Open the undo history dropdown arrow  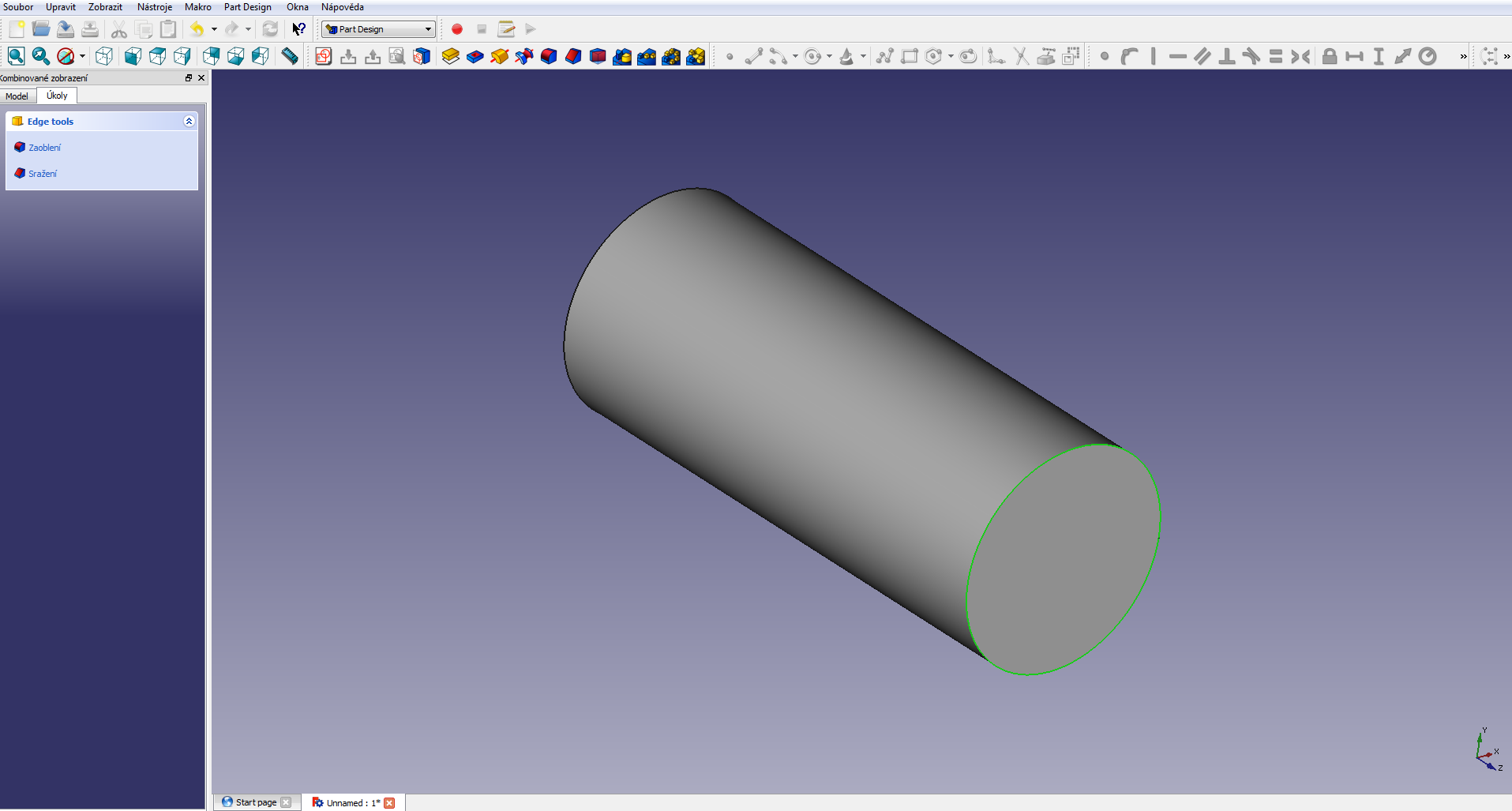pyautogui.click(x=214, y=29)
